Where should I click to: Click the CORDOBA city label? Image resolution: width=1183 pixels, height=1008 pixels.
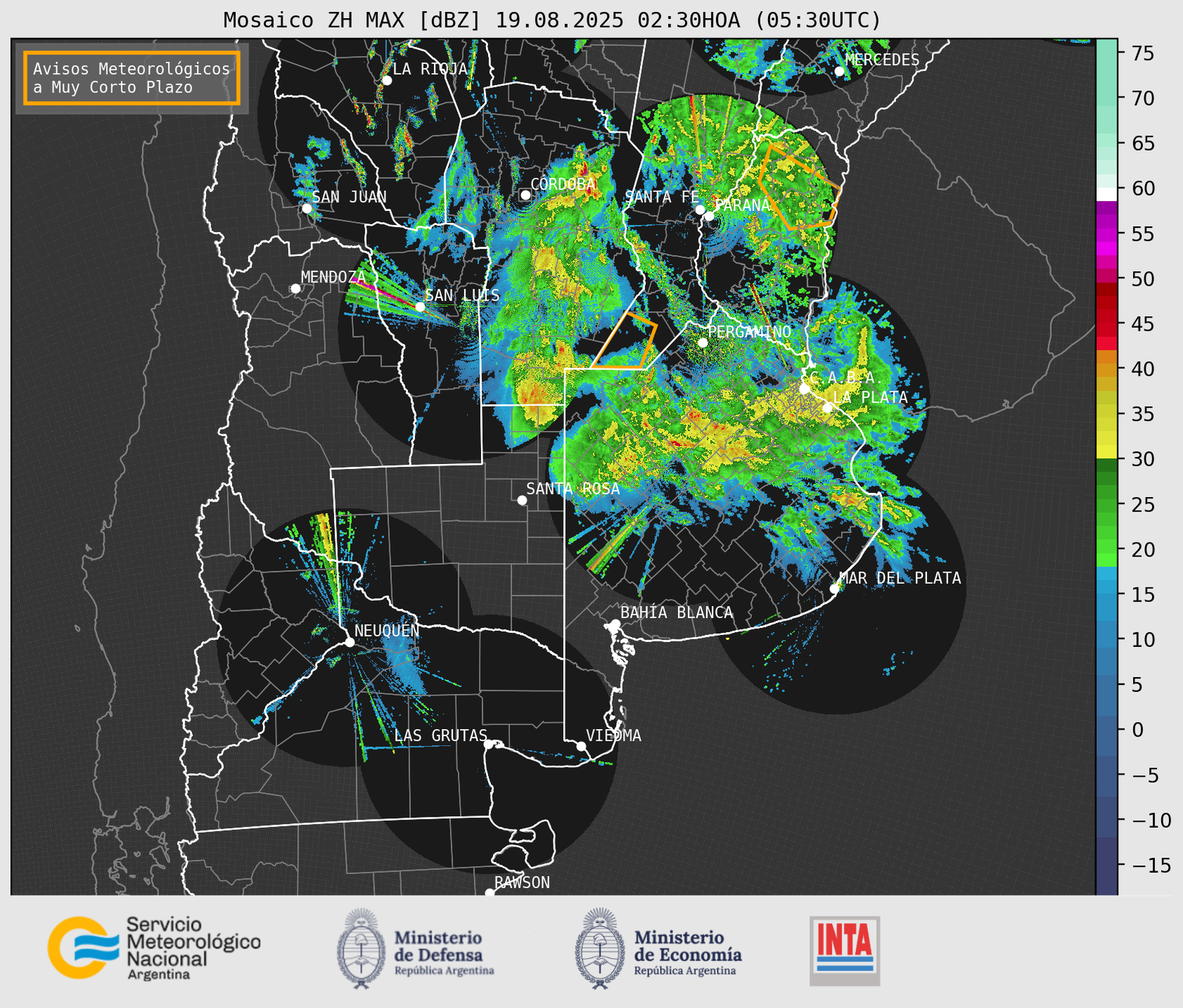pyautogui.click(x=563, y=184)
